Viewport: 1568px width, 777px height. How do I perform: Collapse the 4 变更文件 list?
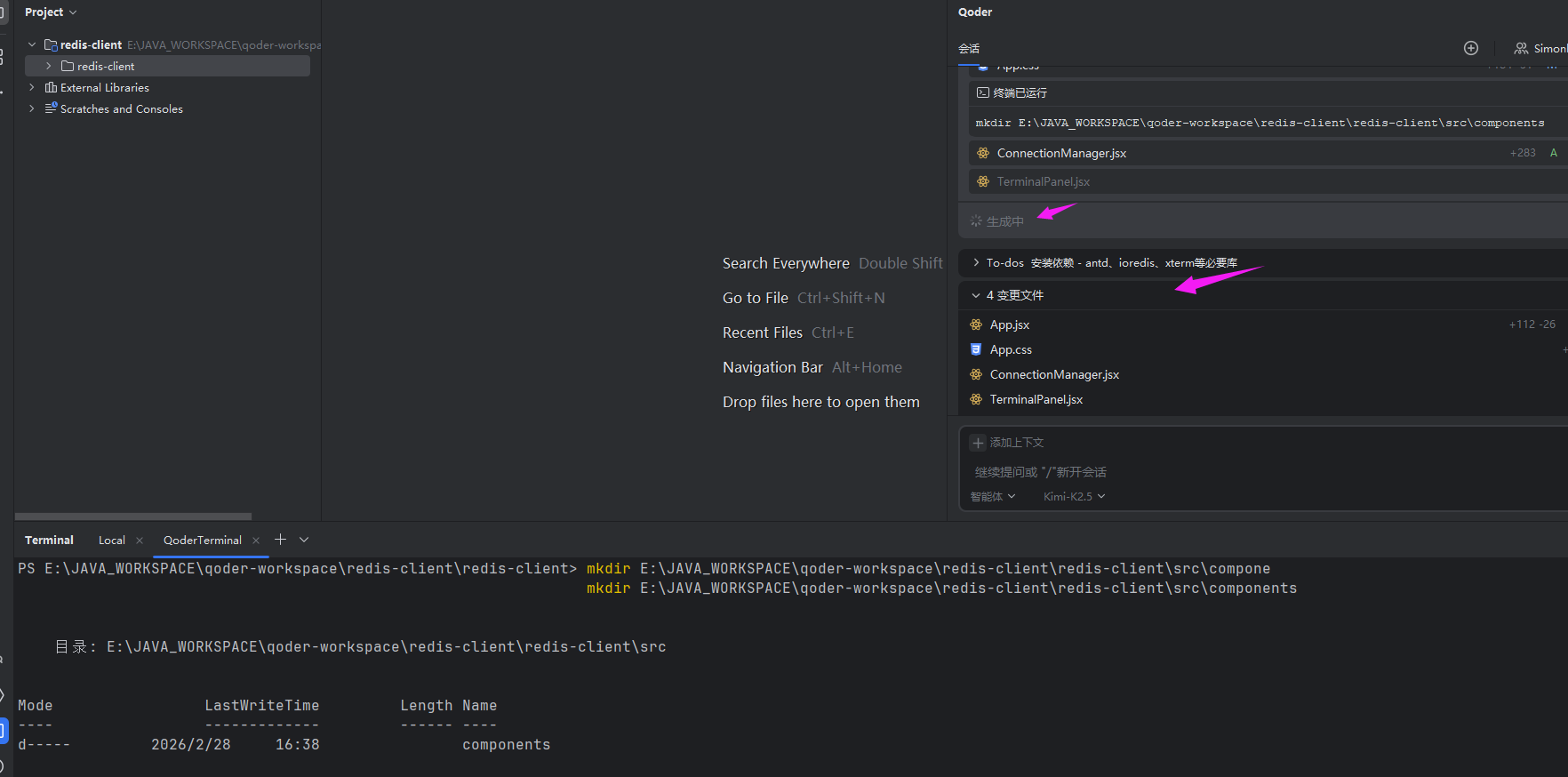click(x=976, y=295)
